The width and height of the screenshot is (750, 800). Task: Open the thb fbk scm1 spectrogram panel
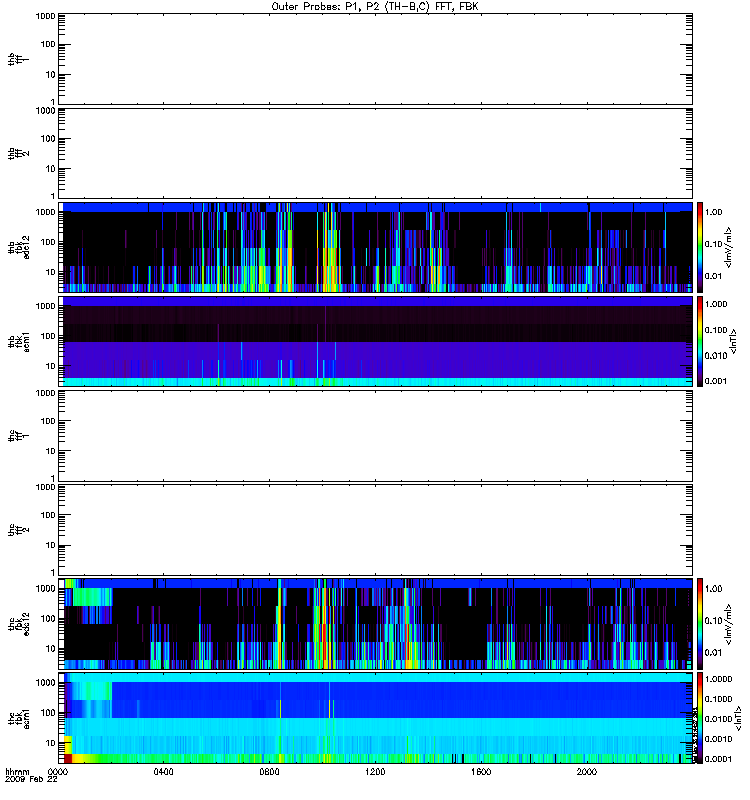[x=376, y=341]
